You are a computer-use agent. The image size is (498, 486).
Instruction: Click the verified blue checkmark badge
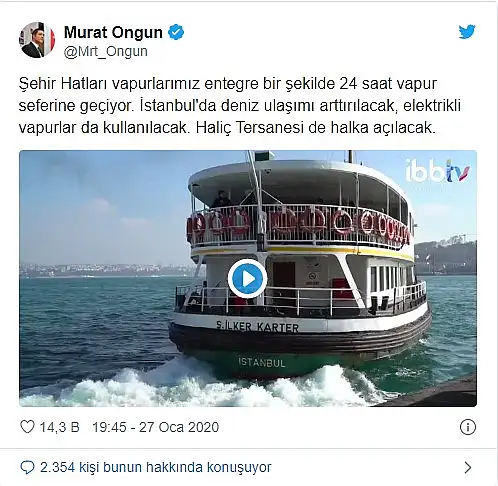coord(176,32)
